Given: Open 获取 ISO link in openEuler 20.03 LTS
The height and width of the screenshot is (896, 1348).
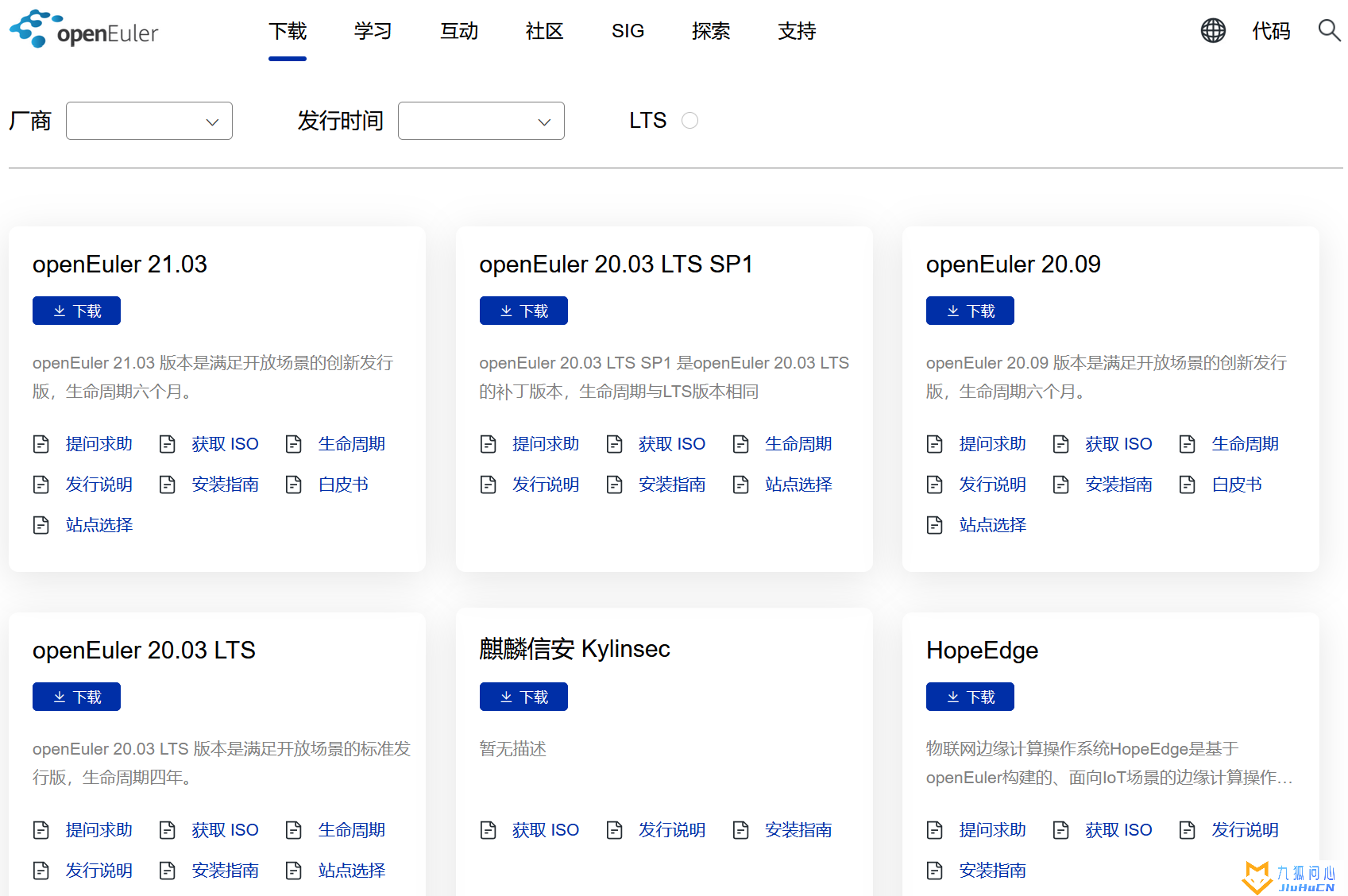Looking at the screenshot, I should coord(226,830).
